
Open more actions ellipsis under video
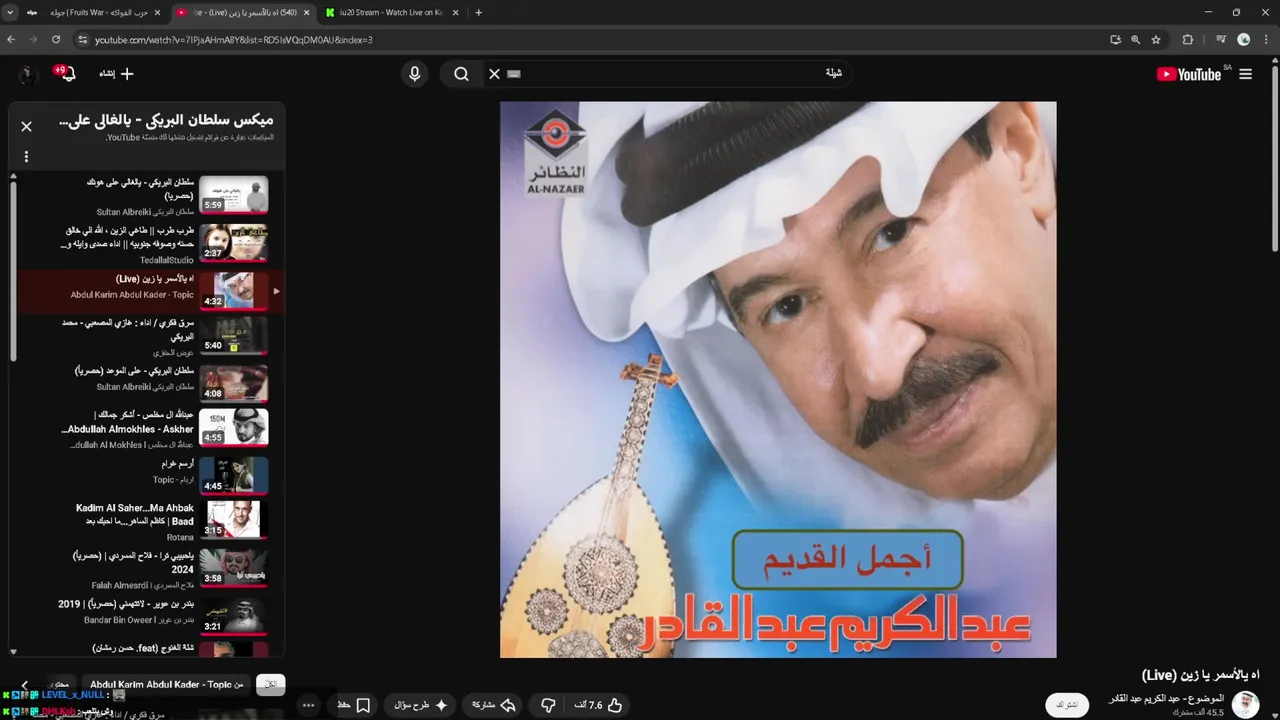coord(308,705)
